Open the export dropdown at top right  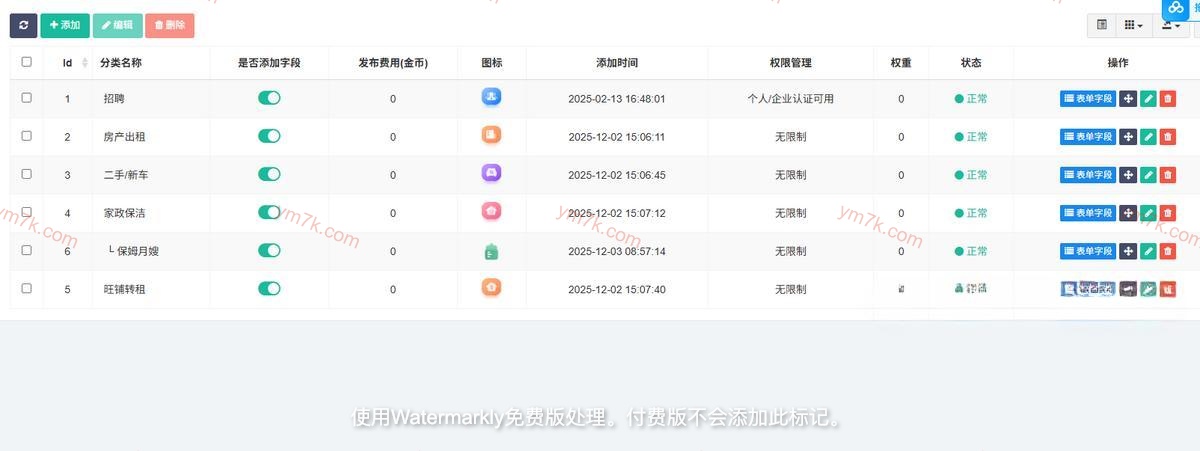(x=1170, y=26)
